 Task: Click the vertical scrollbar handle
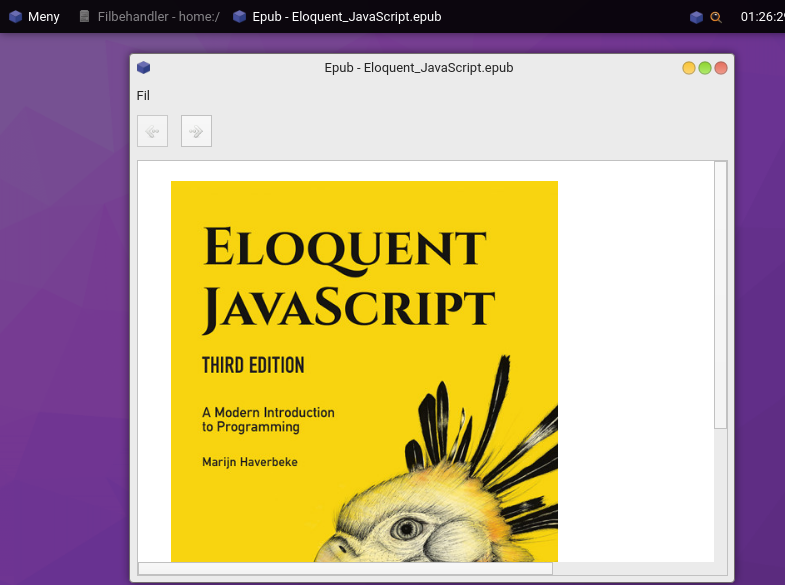click(x=720, y=295)
